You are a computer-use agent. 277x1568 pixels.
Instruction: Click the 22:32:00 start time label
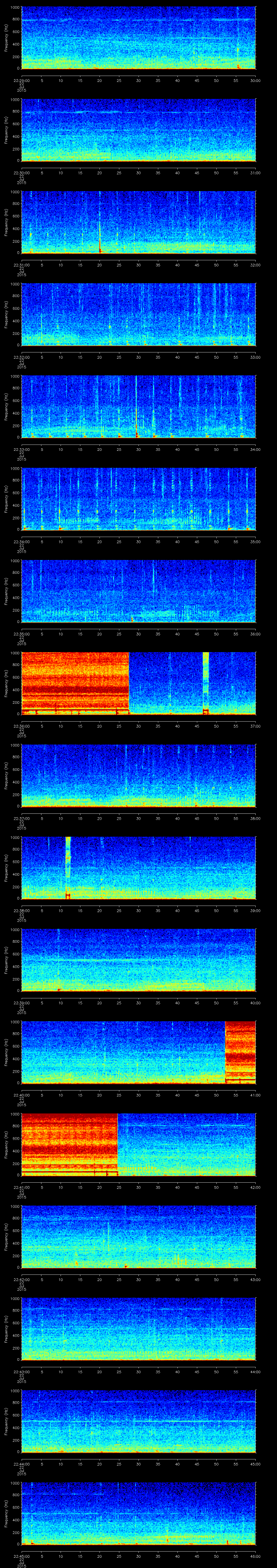[21, 357]
